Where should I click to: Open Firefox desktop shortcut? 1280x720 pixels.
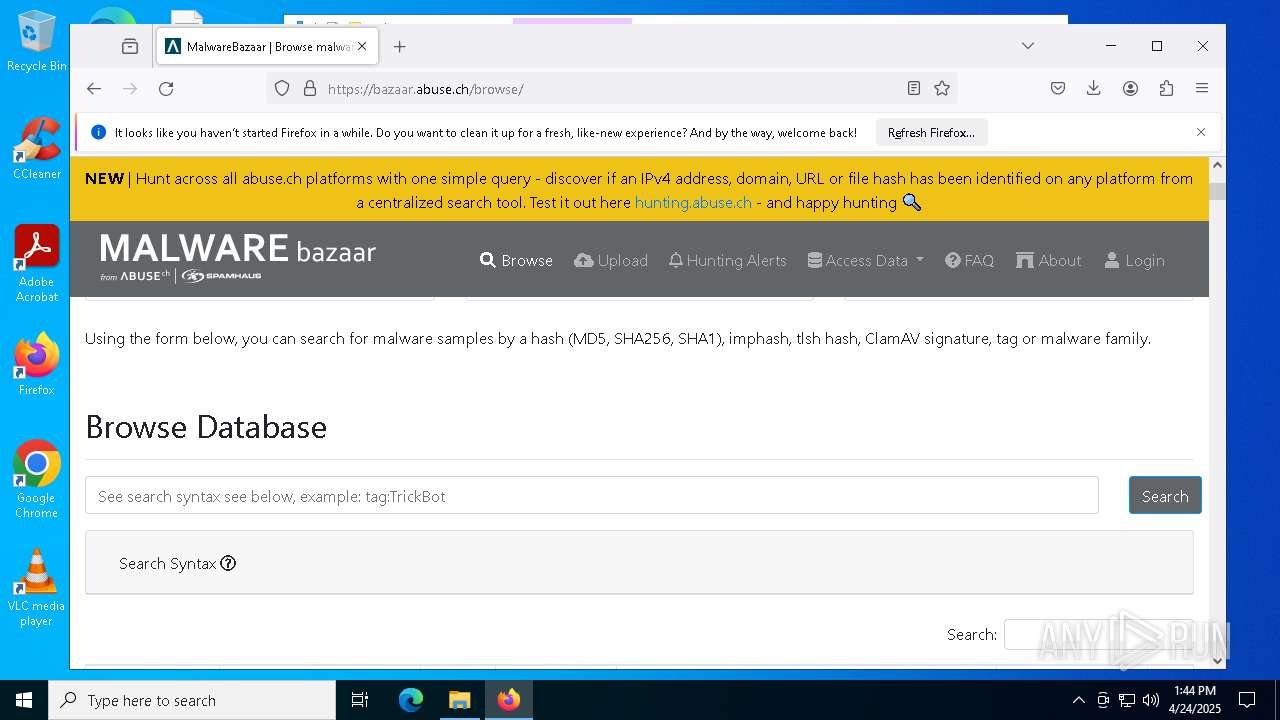[37, 364]
